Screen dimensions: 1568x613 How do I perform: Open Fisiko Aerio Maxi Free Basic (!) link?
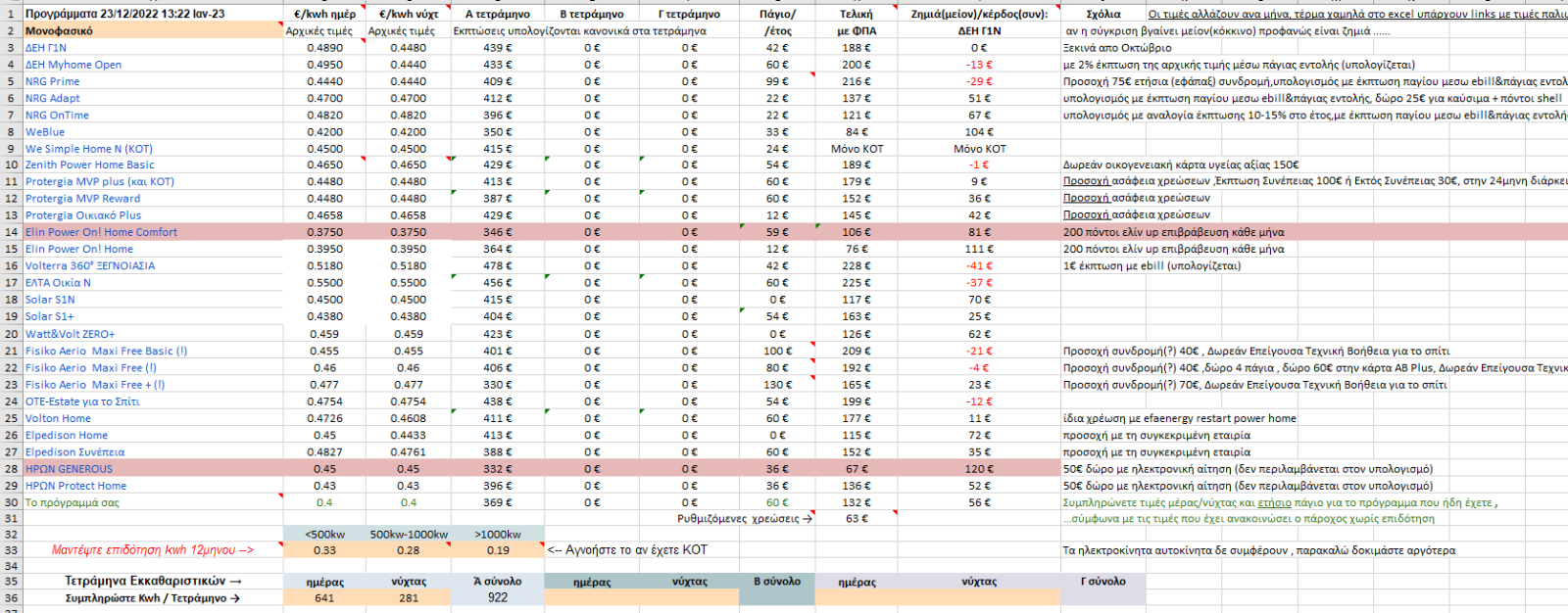[x=106, y=351]
